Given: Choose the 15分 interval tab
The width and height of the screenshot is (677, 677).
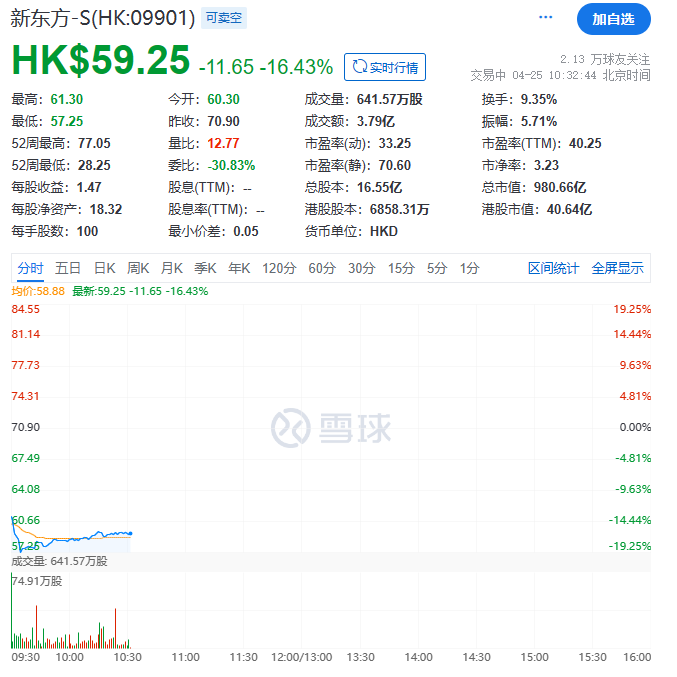Looking at the screenshot, I should (401, 268).
